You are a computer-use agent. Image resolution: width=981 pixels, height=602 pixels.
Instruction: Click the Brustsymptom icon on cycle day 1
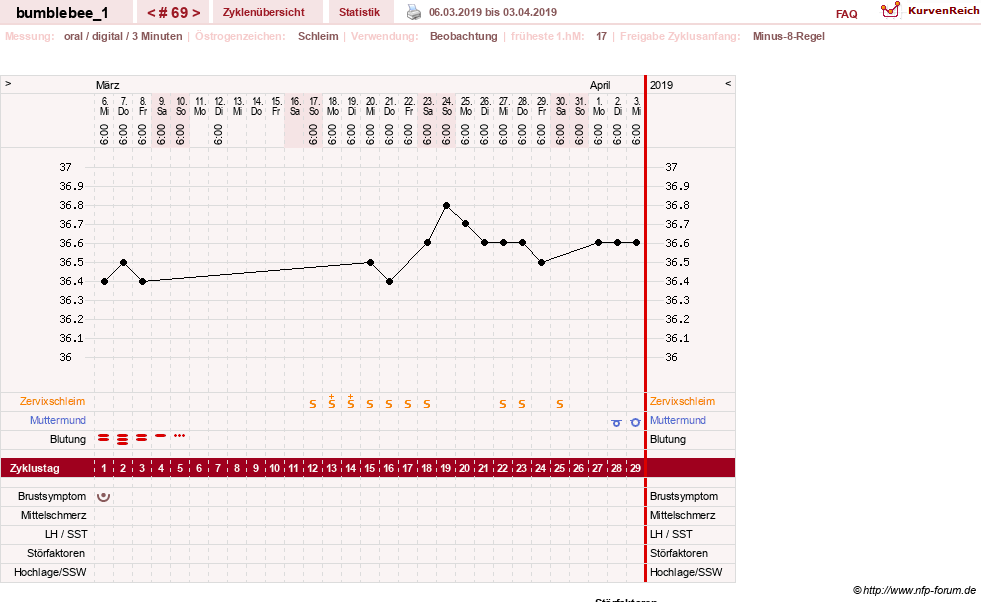point(104,497)
